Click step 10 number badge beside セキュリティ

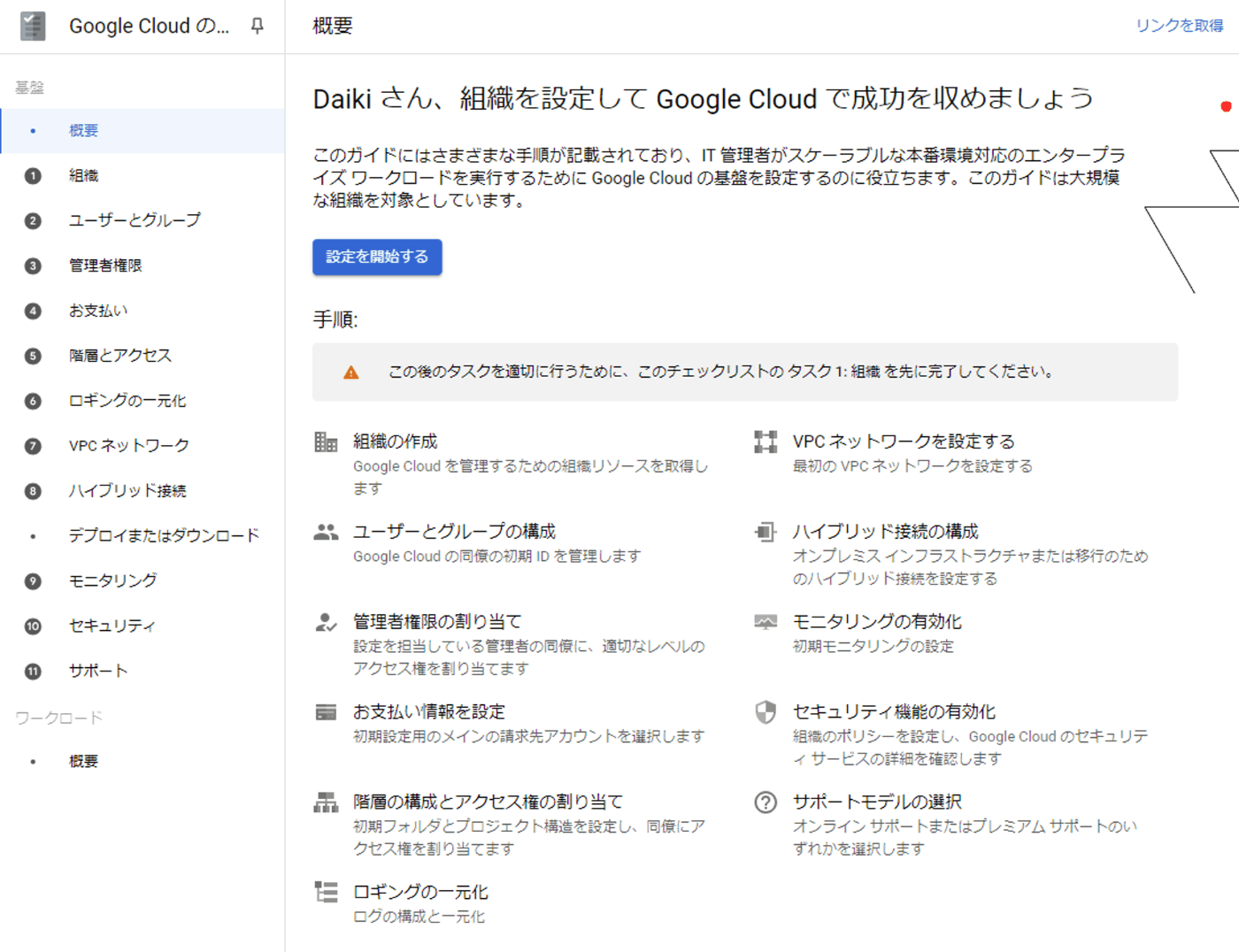[33, 626]
